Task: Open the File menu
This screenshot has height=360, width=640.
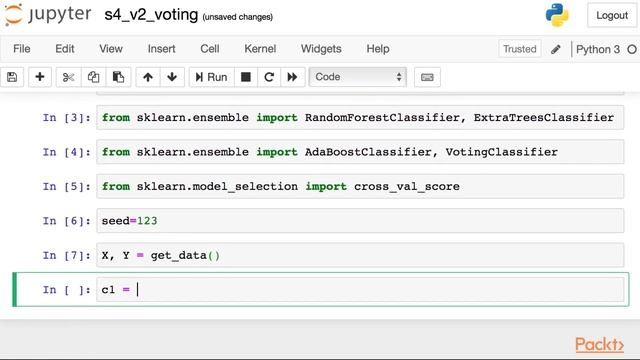Action: [22, 49]
